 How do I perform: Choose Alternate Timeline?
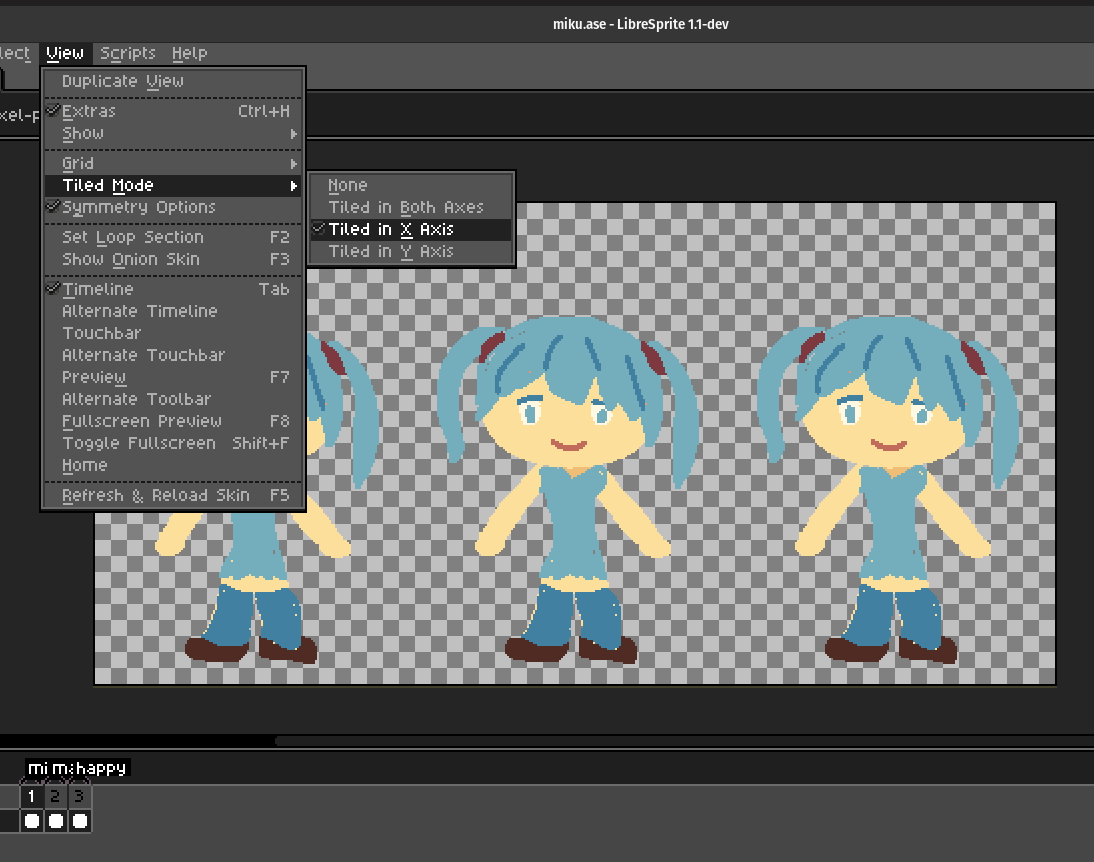click(173, 311)
